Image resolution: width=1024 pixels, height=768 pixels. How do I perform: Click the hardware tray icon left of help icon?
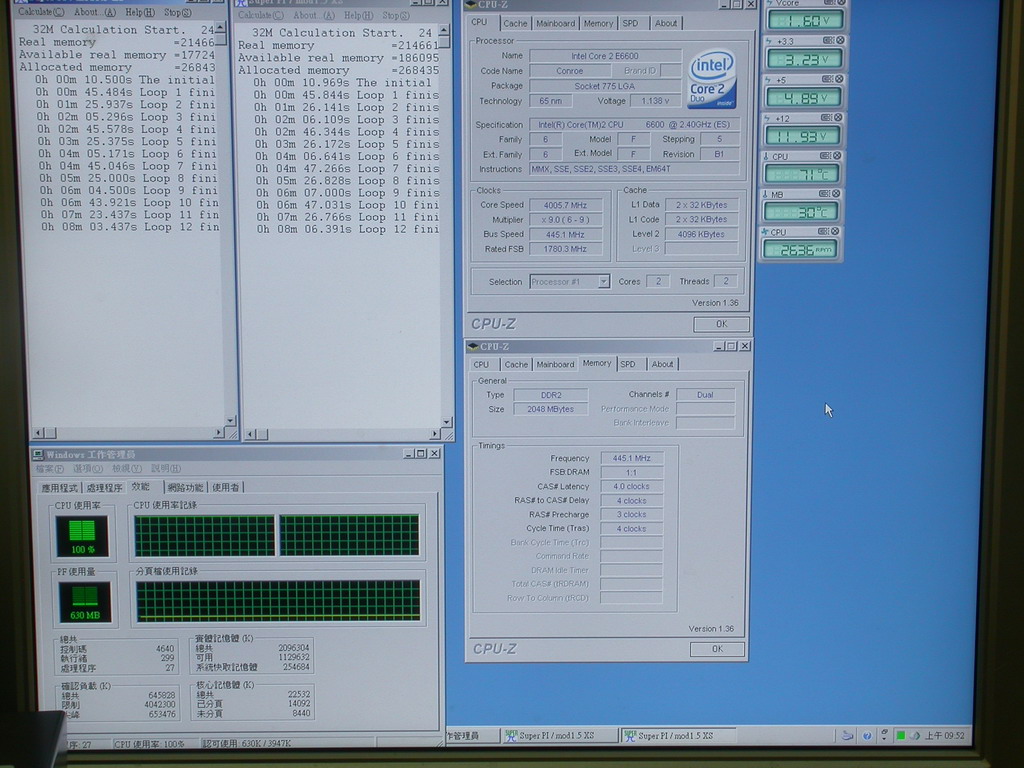[847, 735]
